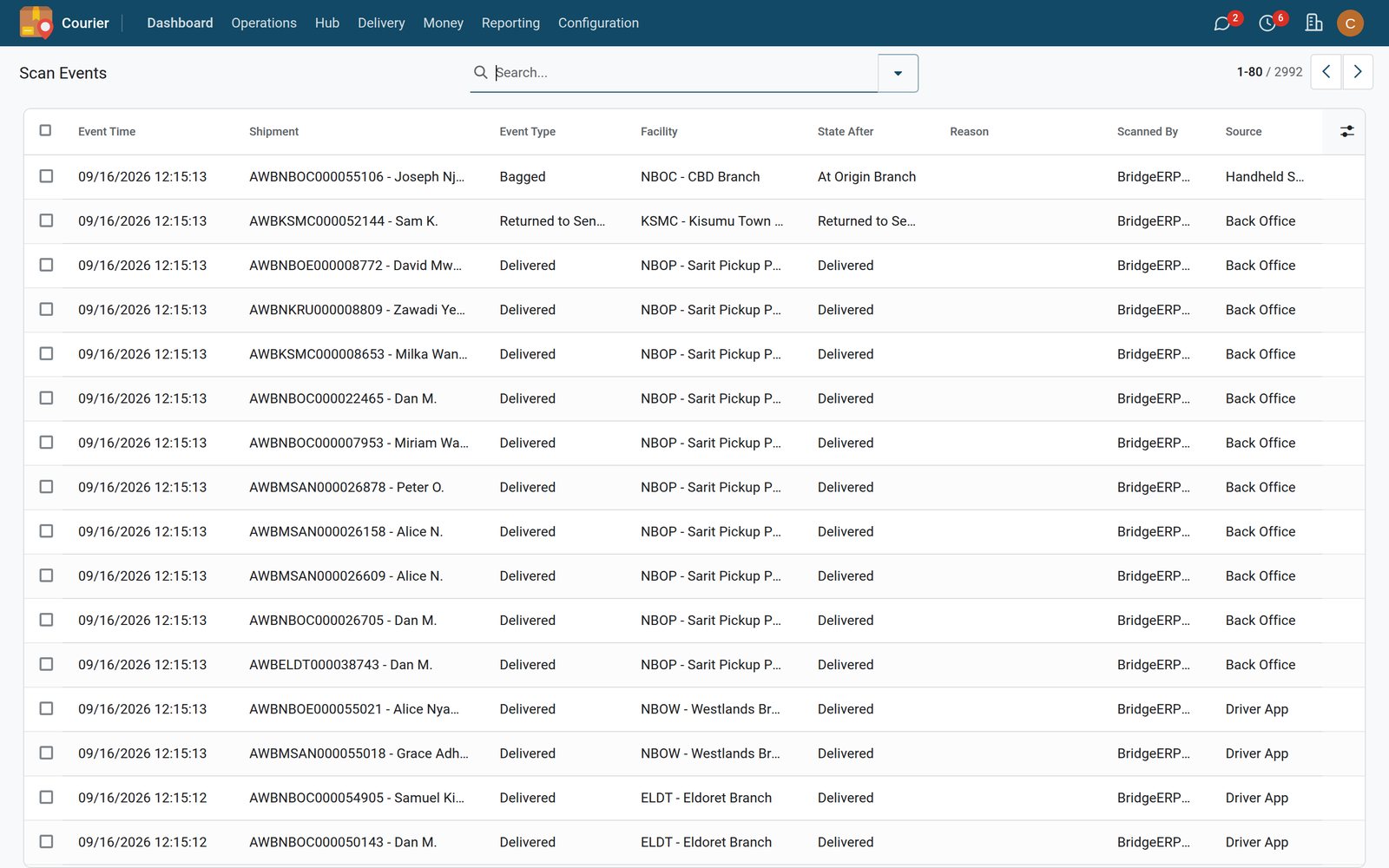Open the Hub menu
Viewport: 1389px width, 868px height.
pyautogui.click(x=327, y=23)
